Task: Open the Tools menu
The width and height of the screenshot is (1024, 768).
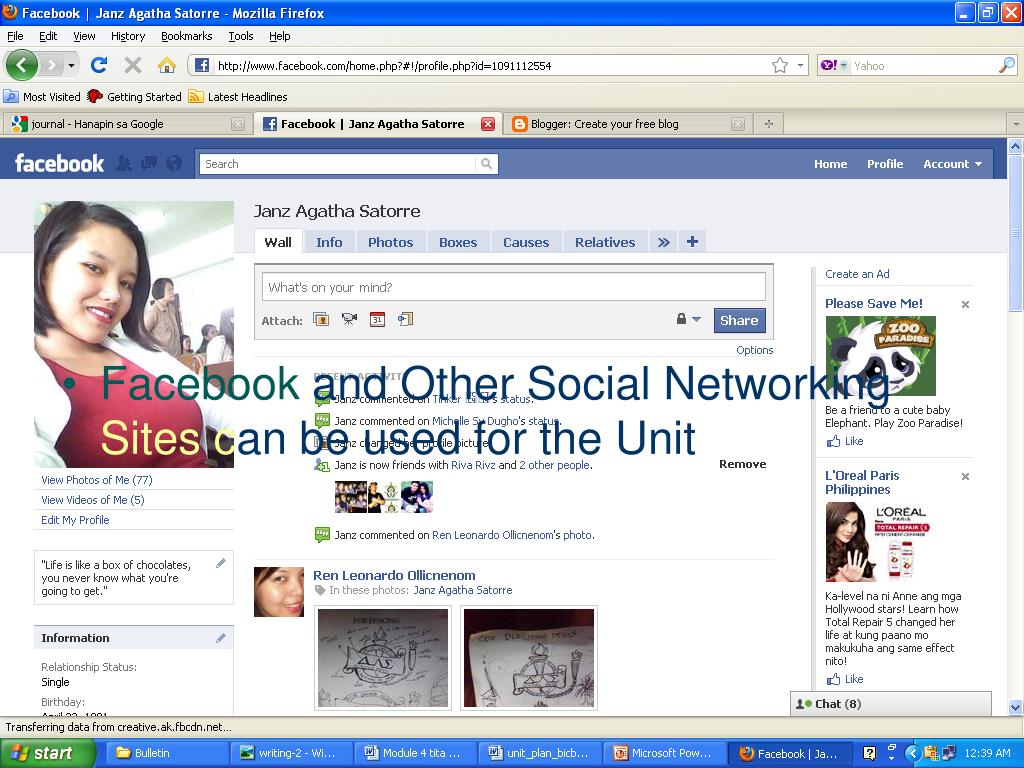Action: point(240,36)
